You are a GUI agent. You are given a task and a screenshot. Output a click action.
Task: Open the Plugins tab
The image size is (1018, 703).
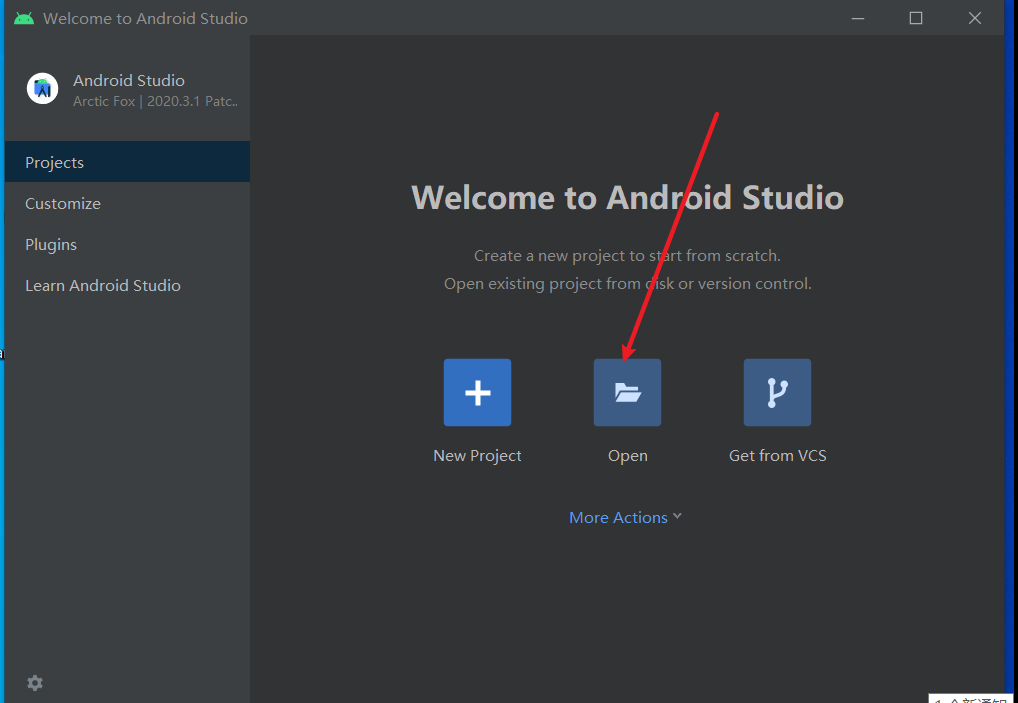tap(127, 244)
